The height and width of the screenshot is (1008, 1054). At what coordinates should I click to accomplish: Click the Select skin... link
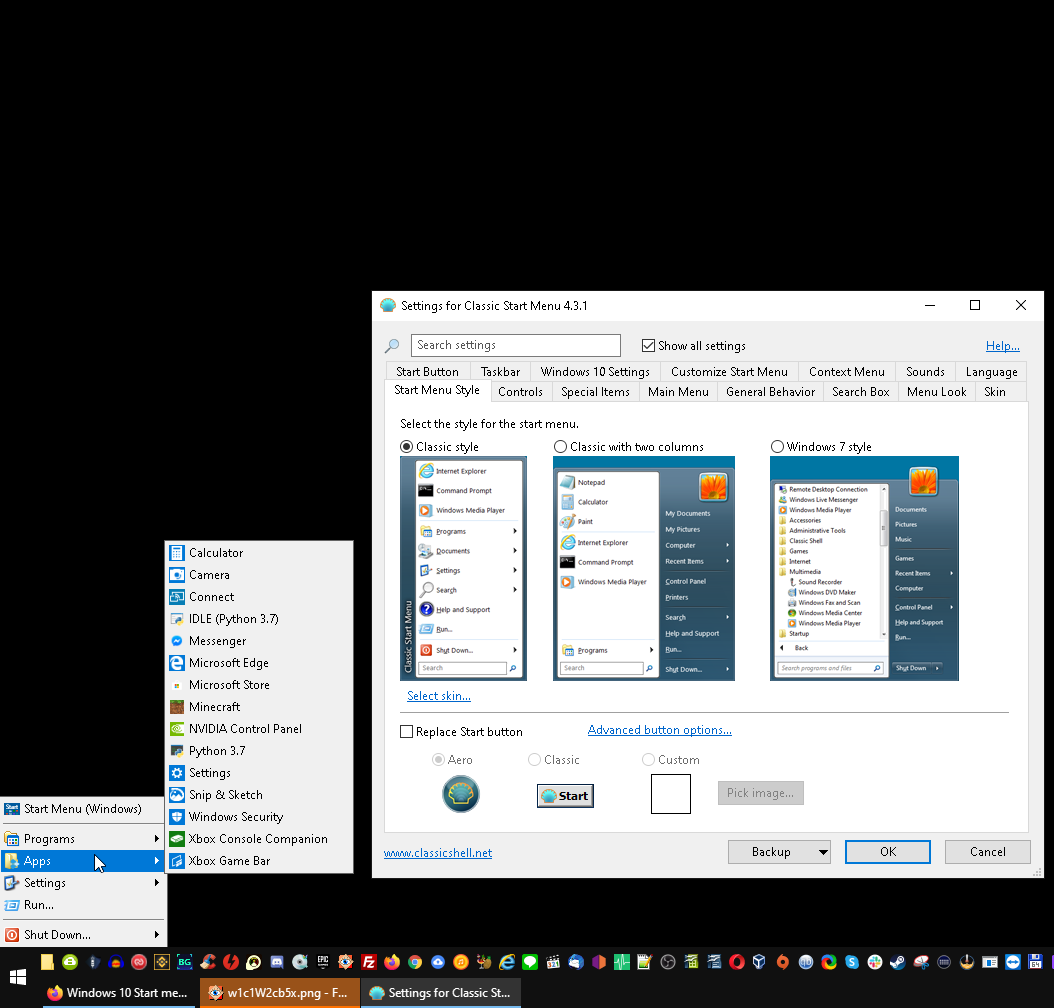(x=439, y=696)
